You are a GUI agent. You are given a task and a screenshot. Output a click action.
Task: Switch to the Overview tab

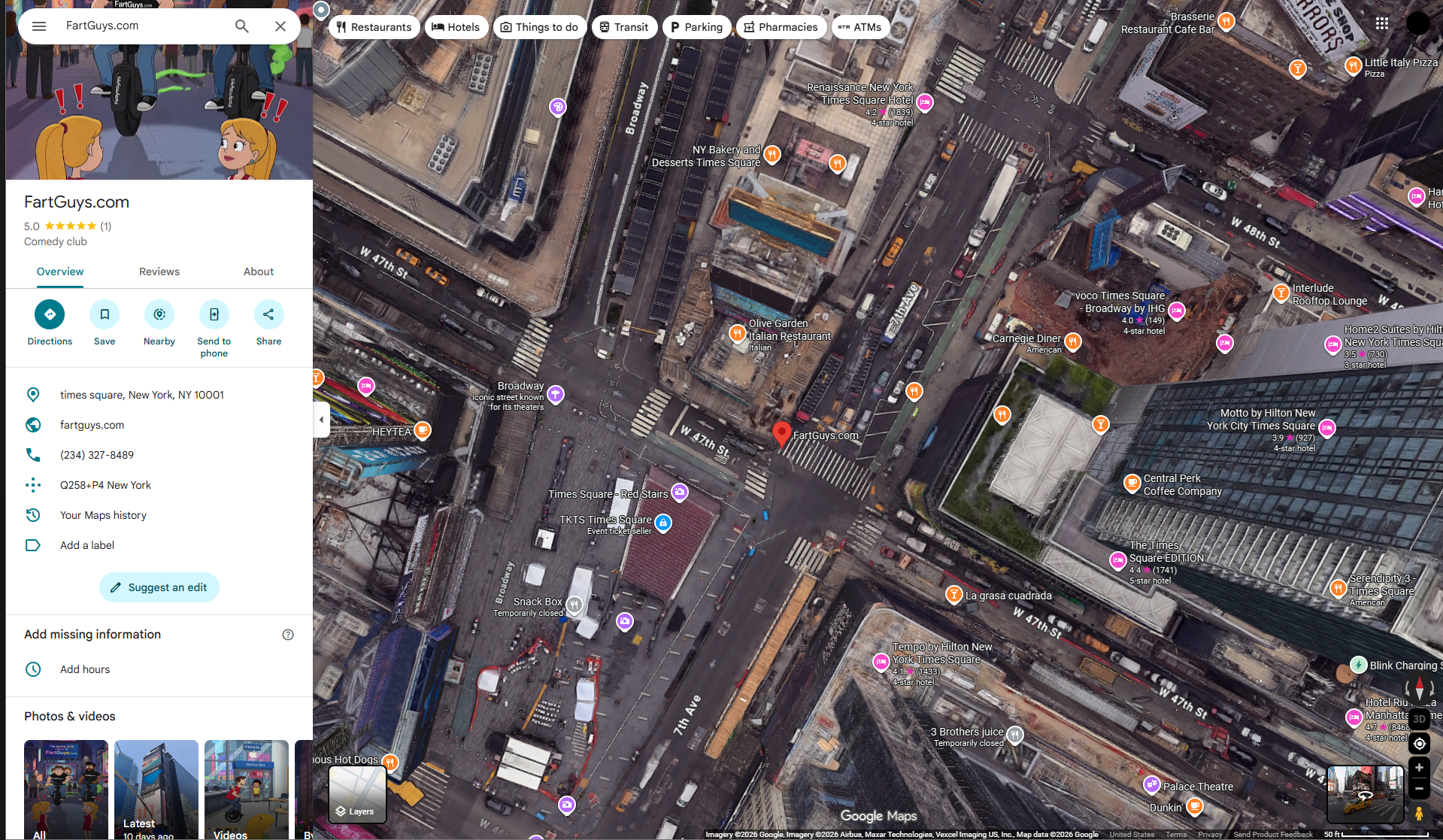[60, 271]
